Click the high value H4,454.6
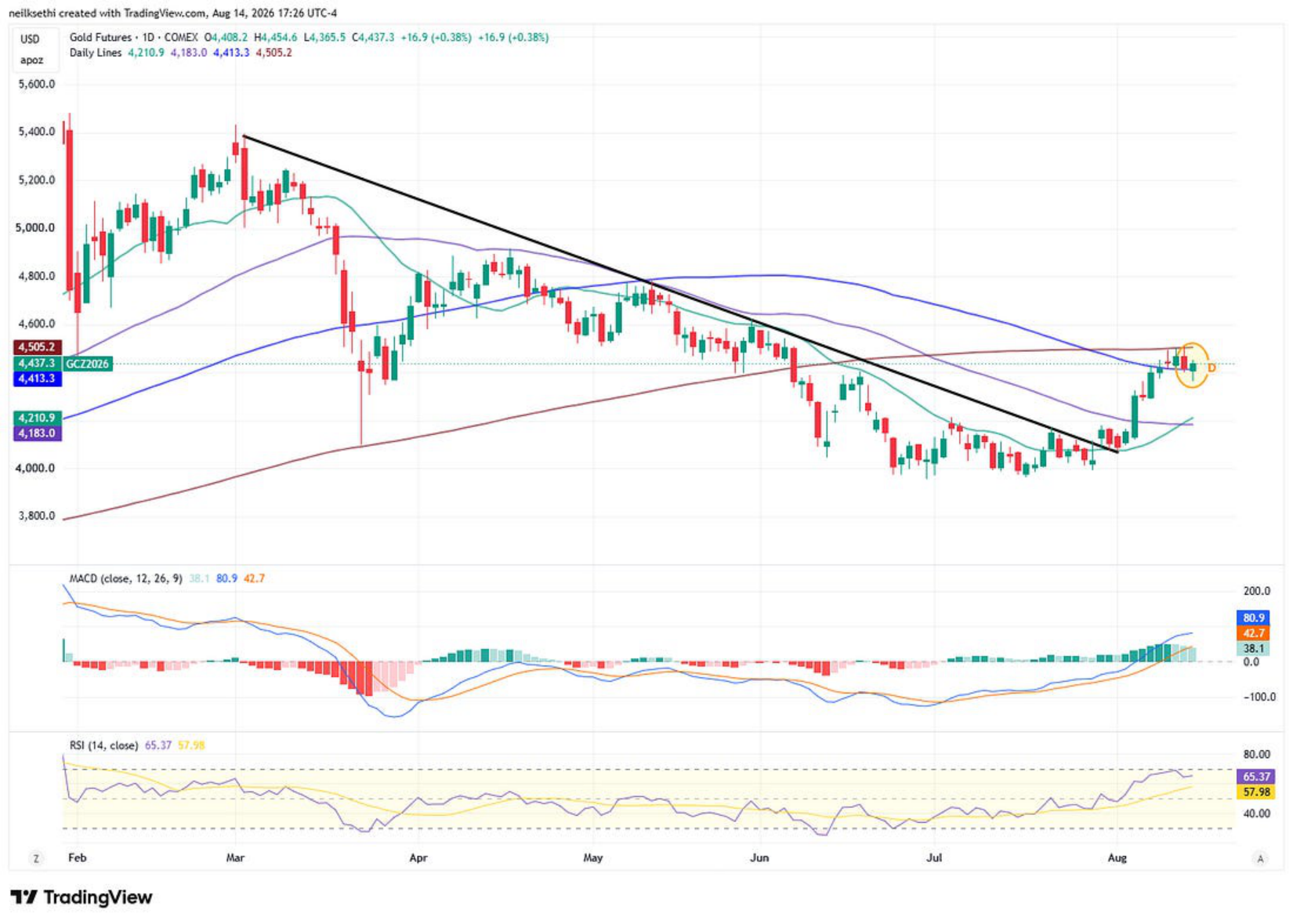 [x=275, y=37]
